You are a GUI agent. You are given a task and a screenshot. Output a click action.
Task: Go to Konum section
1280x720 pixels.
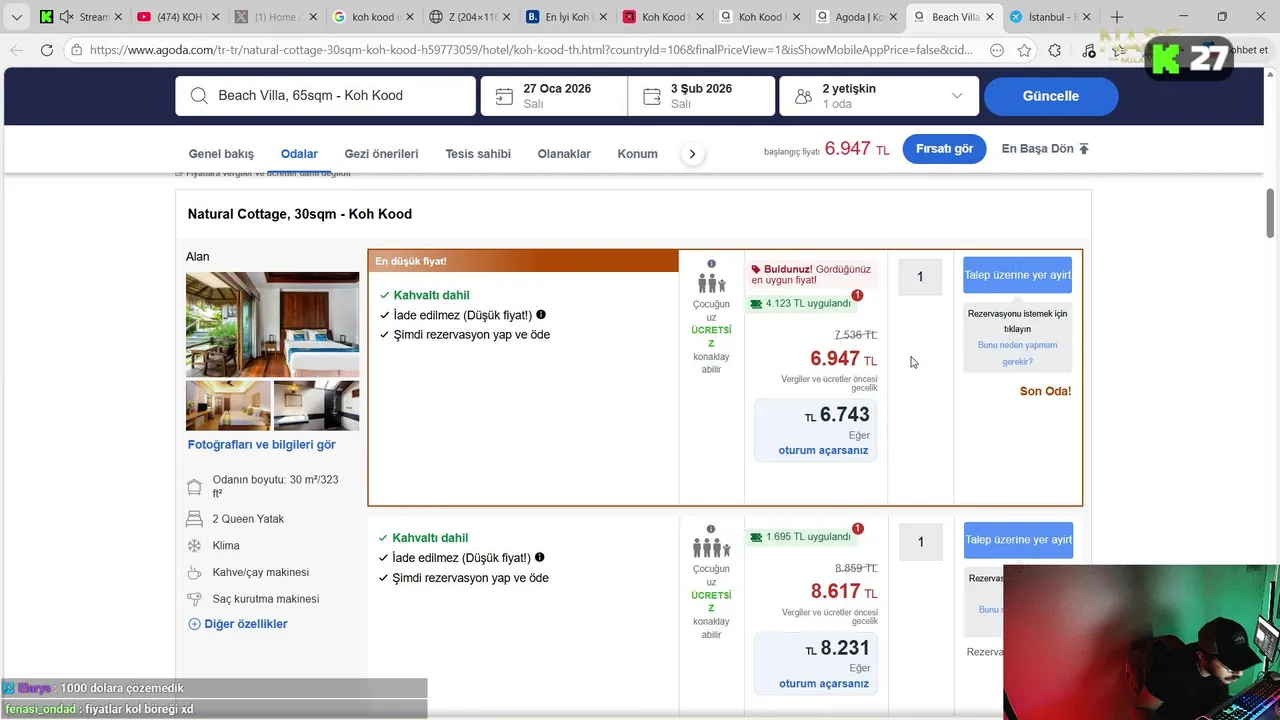[x=637, y=154]
